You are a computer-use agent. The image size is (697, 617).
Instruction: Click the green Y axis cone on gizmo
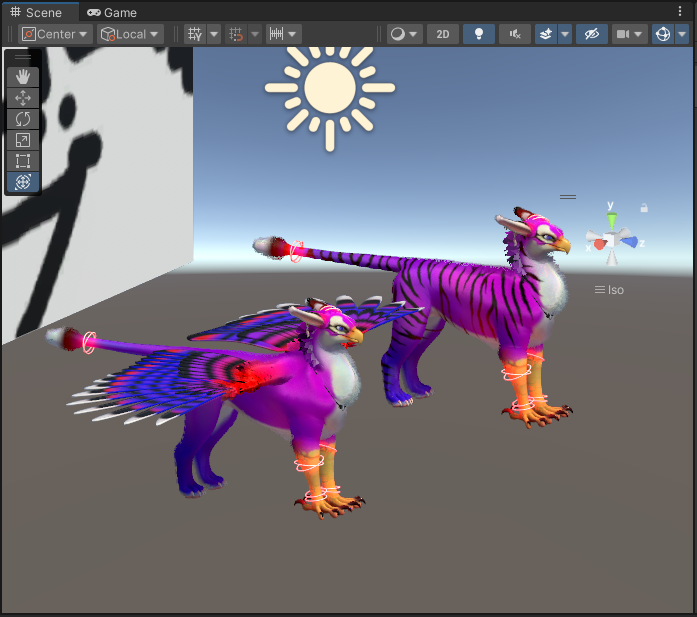pyautogui.click(x=612, y=219)
